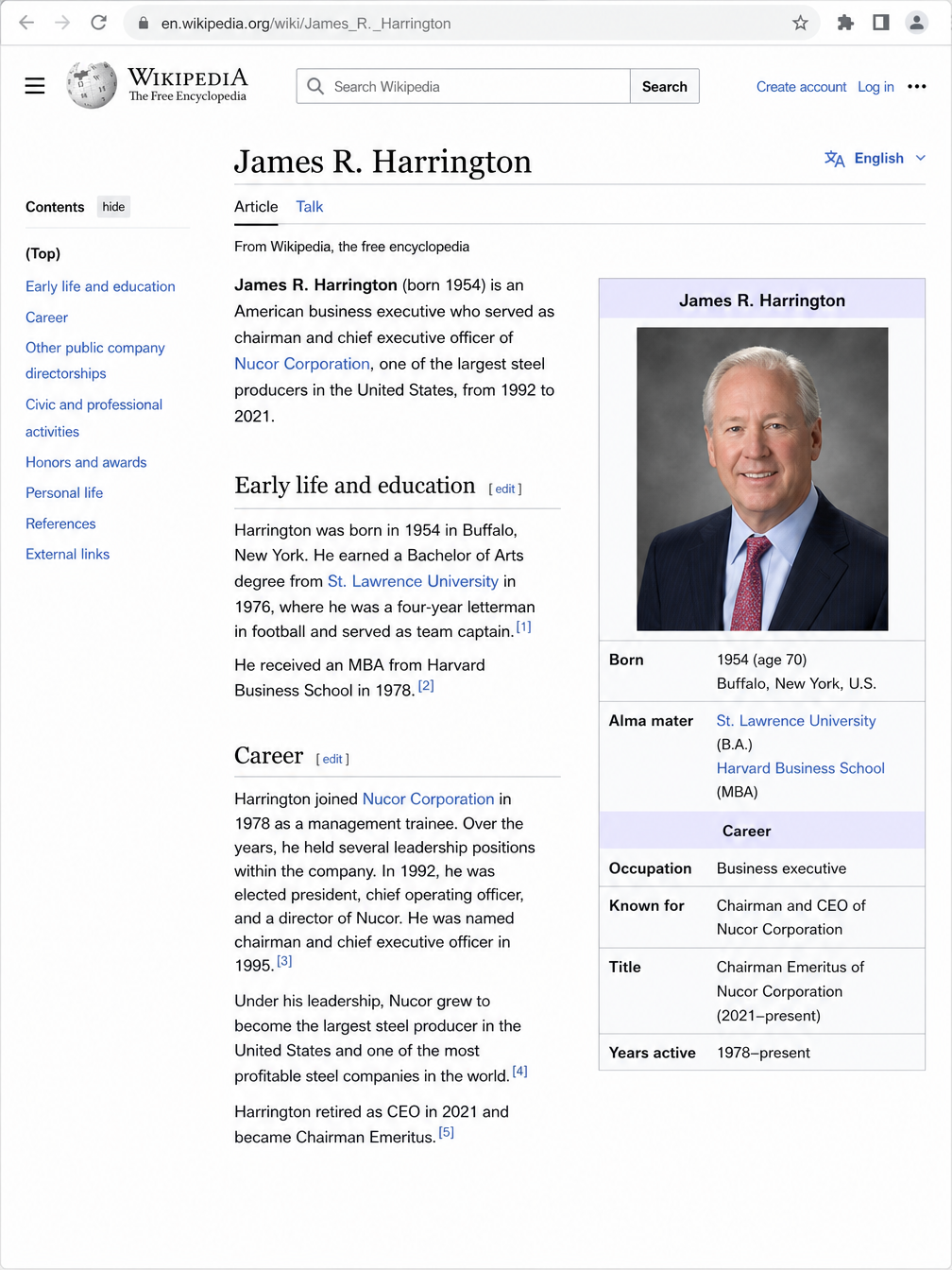
Task: Click 'From Wikipedia, the free encyclopedia' tagline
Action: tap(351, 247)
